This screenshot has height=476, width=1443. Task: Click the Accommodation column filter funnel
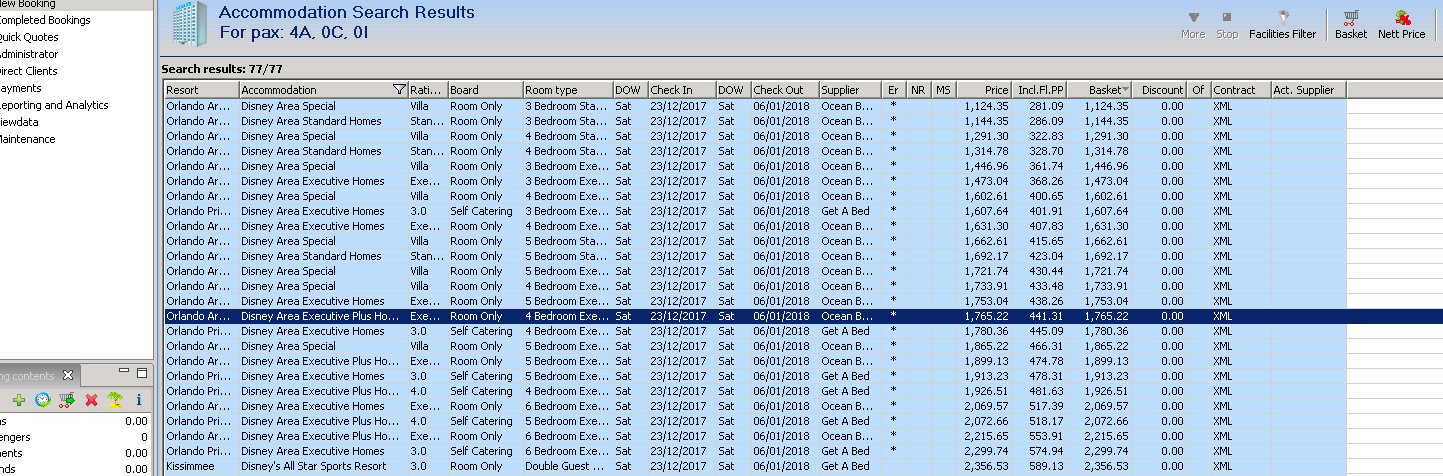click(x=399, y=90)
